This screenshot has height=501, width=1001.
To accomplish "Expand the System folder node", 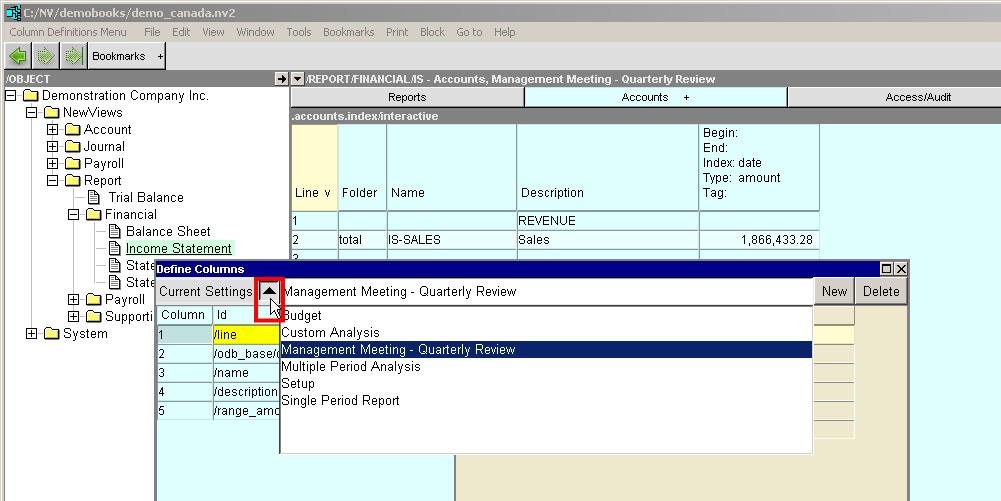I will pos(32,334).
